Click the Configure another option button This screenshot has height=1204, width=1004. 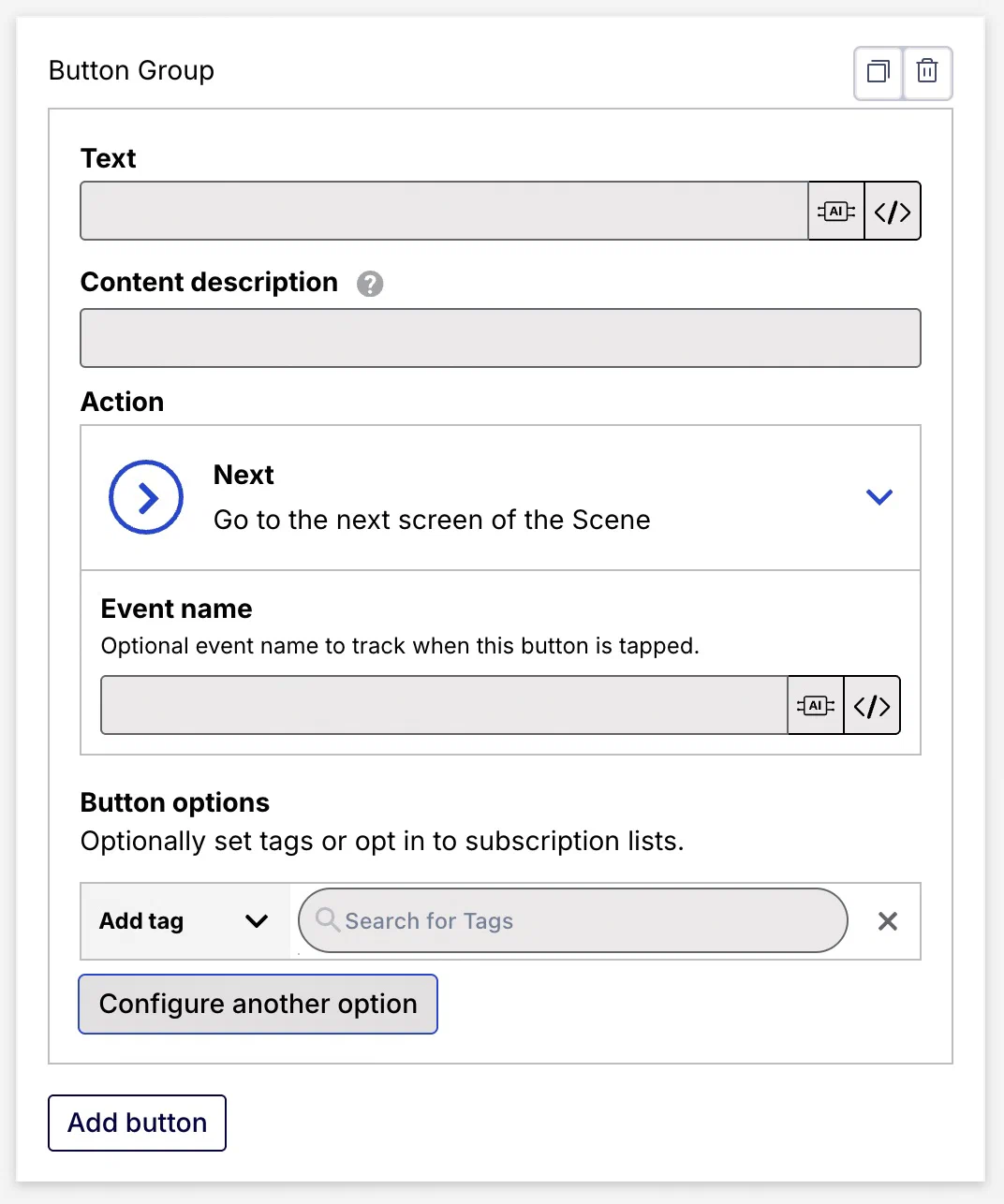[258, 1004]
